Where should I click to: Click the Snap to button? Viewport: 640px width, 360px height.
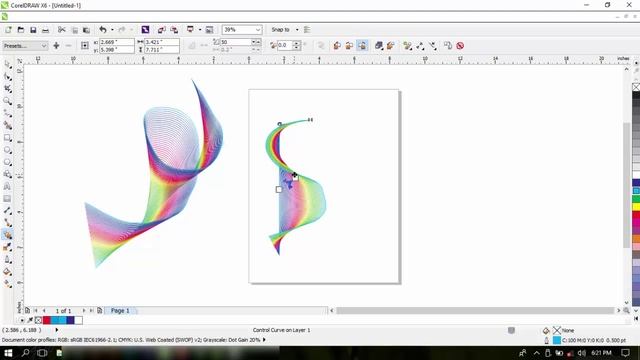click(x=280, y=30)
